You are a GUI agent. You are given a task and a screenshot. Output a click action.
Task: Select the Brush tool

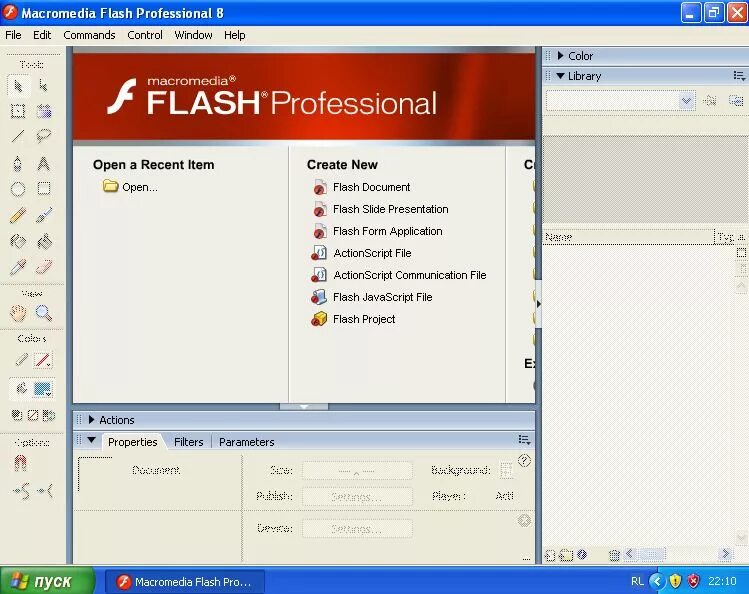point(43,216)
